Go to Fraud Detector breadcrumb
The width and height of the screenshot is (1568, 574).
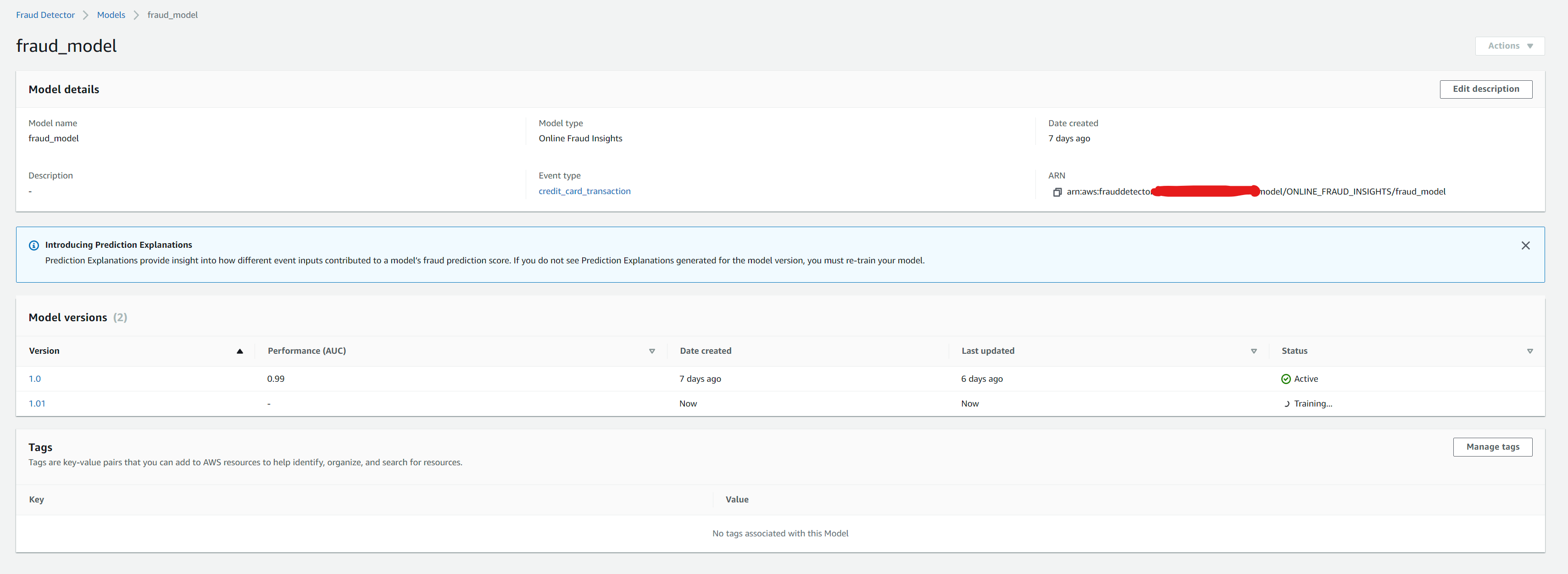click(45, 15)
